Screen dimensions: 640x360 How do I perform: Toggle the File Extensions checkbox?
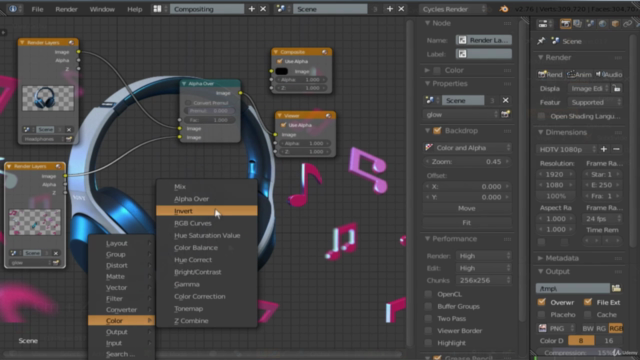[588, 302]
